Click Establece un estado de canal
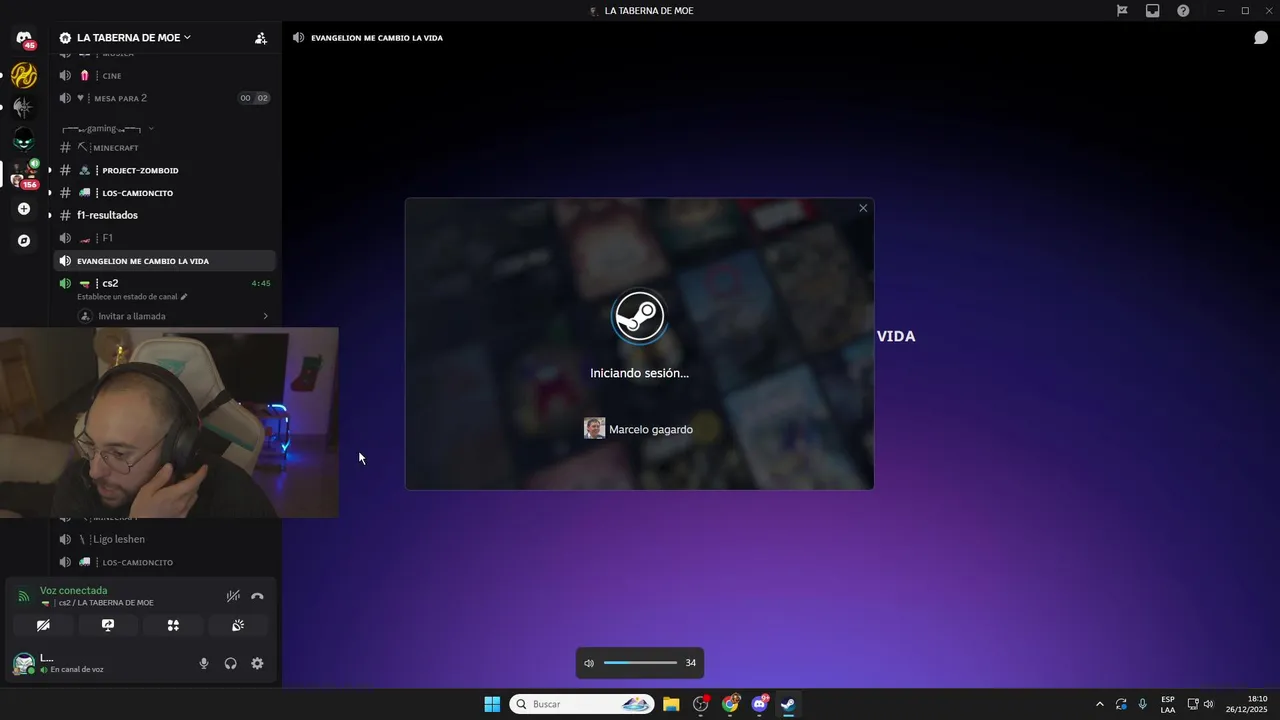Screen dimensions: 1280x720 (x=132, y=297)
